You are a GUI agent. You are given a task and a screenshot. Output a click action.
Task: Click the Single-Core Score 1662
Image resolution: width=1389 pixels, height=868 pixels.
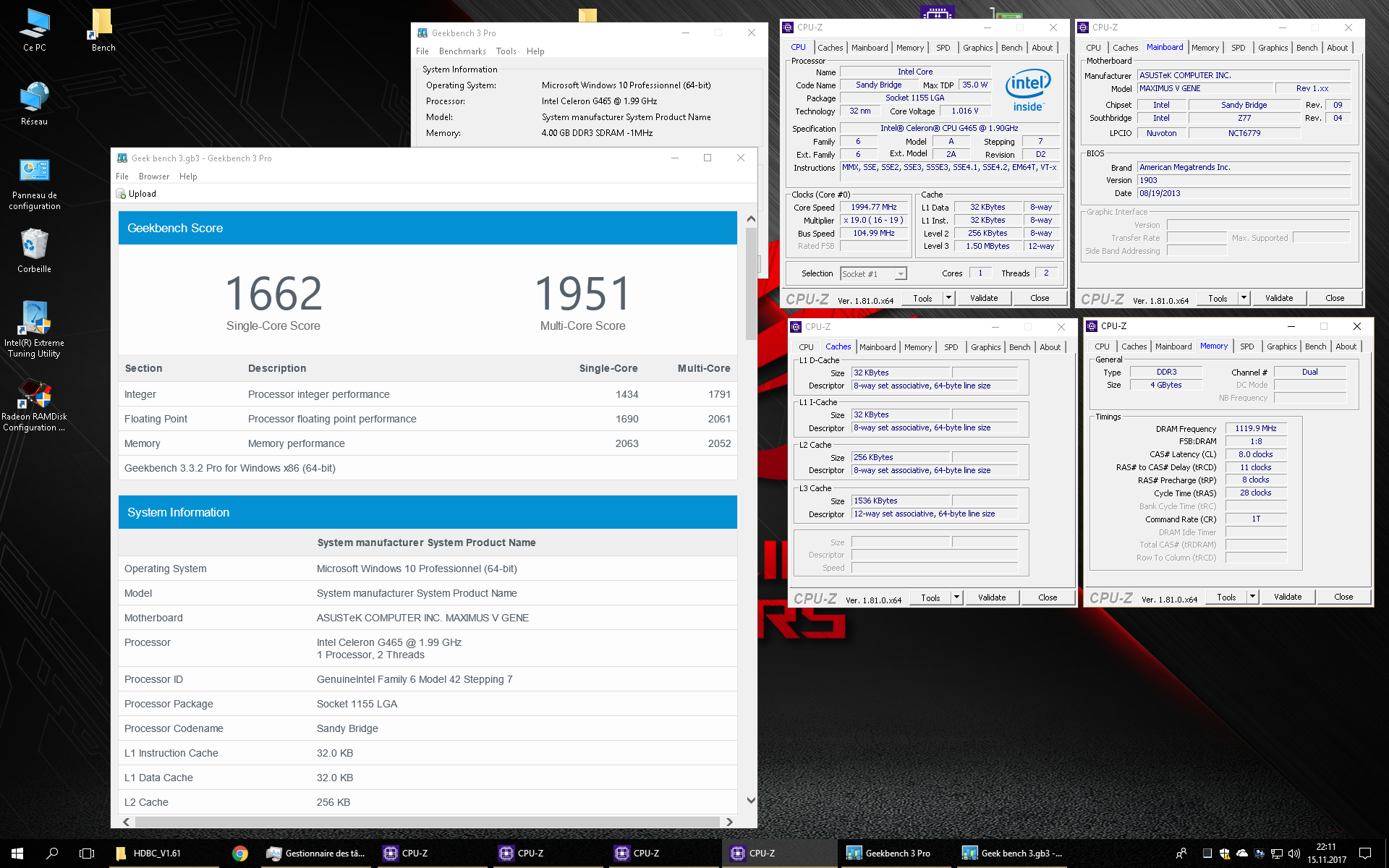click(273, 293)
